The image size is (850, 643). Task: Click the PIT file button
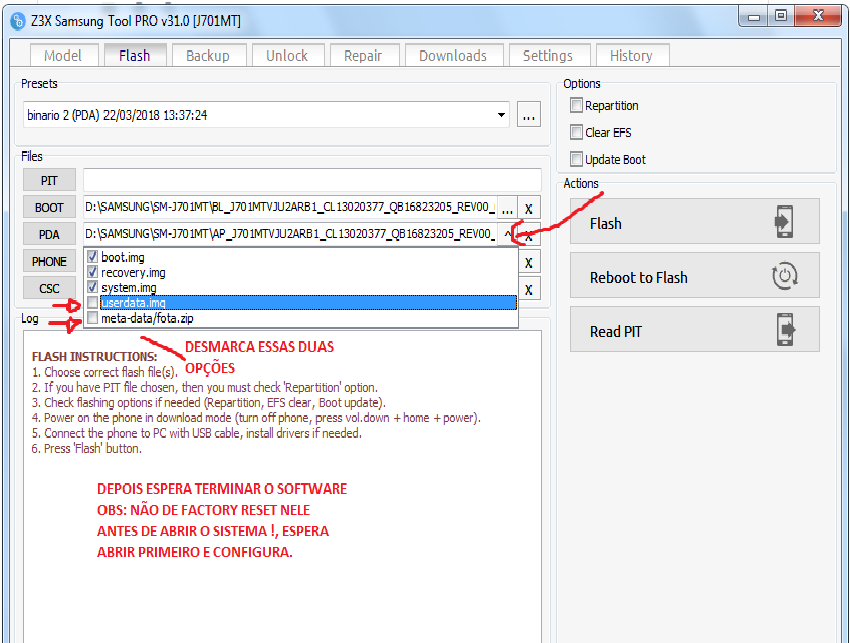click(49, 181)
